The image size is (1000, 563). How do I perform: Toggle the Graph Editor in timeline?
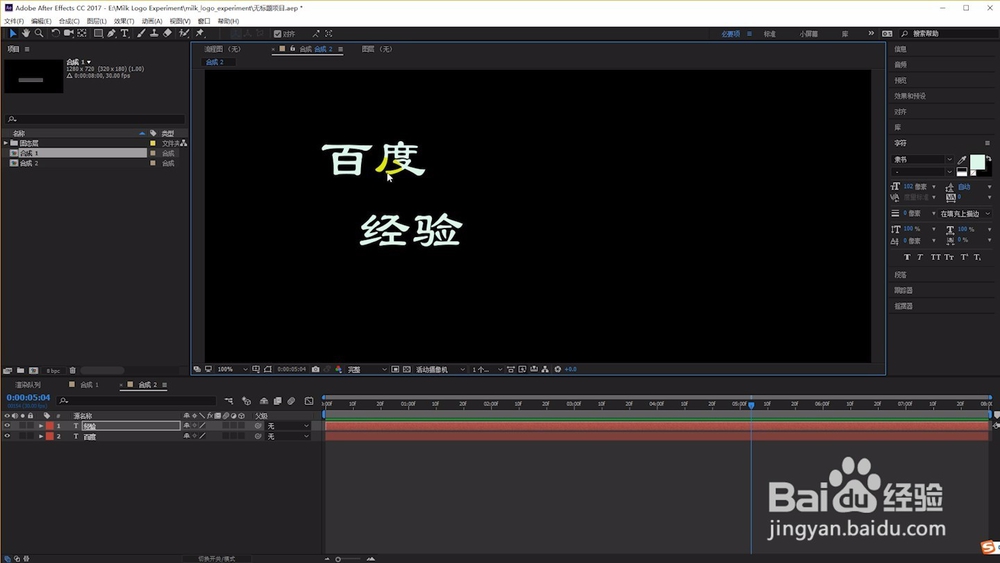(x=309, y=401)
